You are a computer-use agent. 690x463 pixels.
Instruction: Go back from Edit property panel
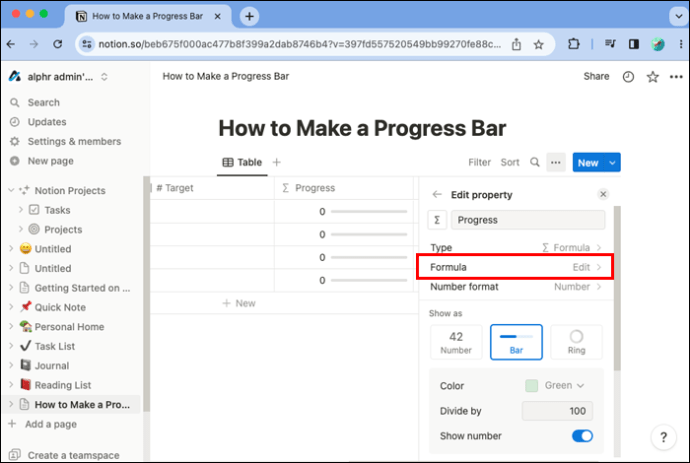(x=437, y=195)
